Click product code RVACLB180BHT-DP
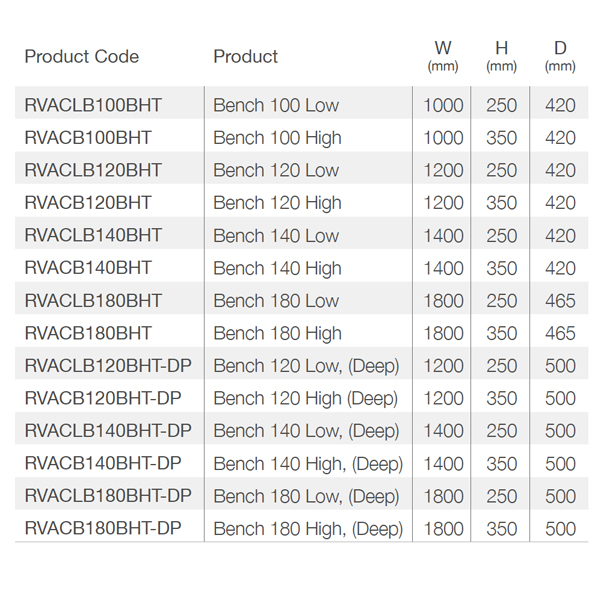This screenshot has width=600, height=600. click(108, 496)
